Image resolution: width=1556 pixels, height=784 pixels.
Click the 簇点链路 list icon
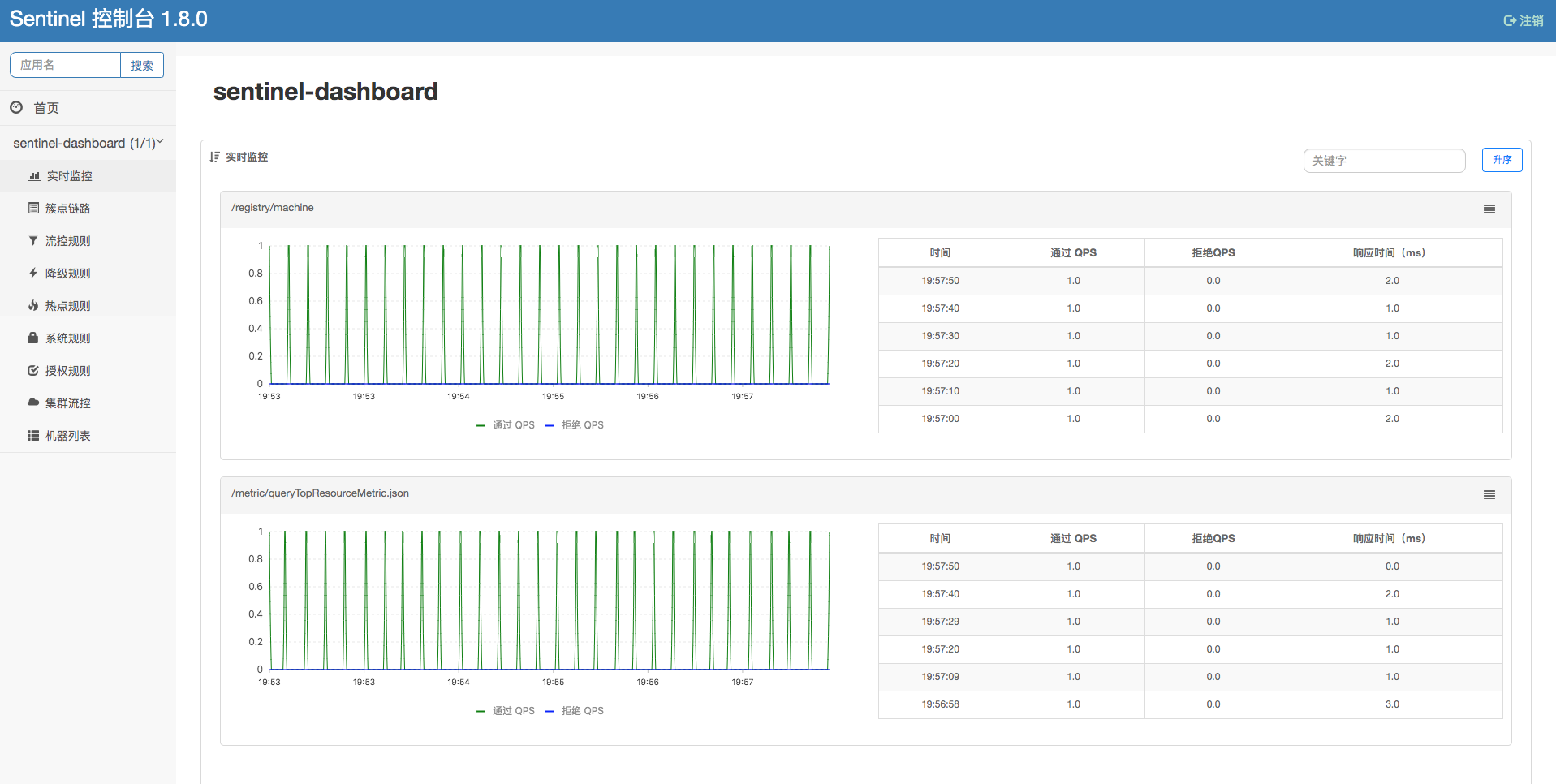[x=33, y=209]
